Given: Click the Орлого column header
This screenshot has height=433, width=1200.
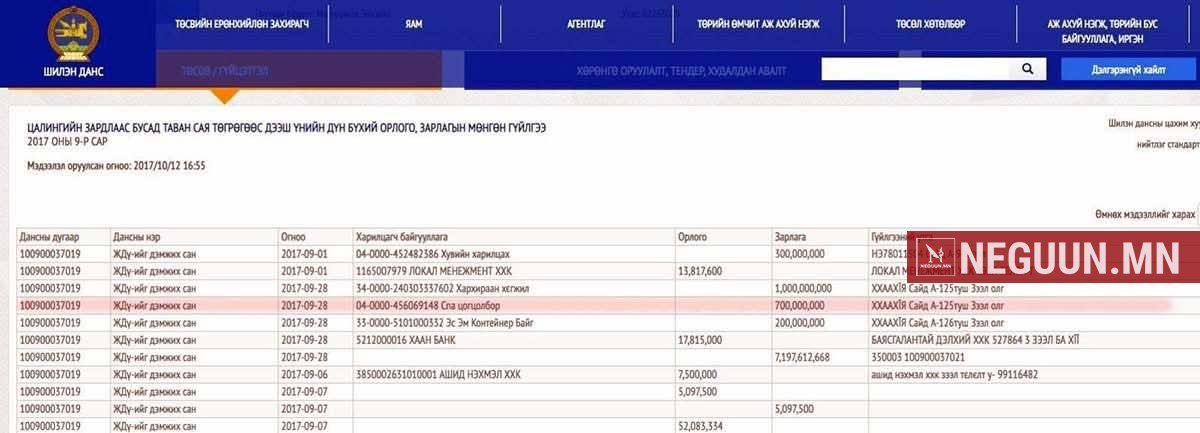Looking at the screenshot, I should click(692, 237).
